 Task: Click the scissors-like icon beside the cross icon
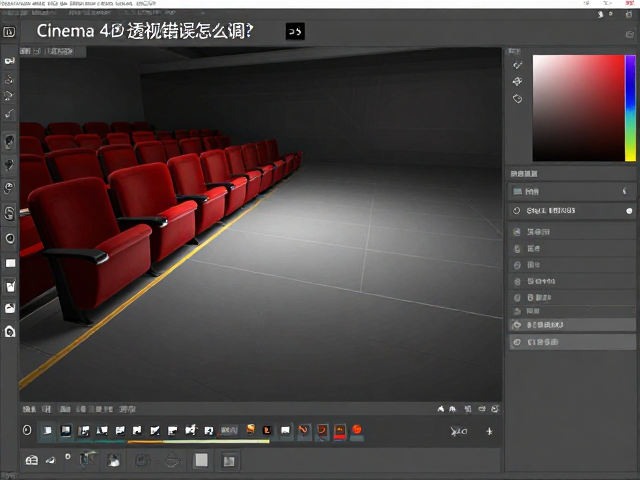coord(458,431)
